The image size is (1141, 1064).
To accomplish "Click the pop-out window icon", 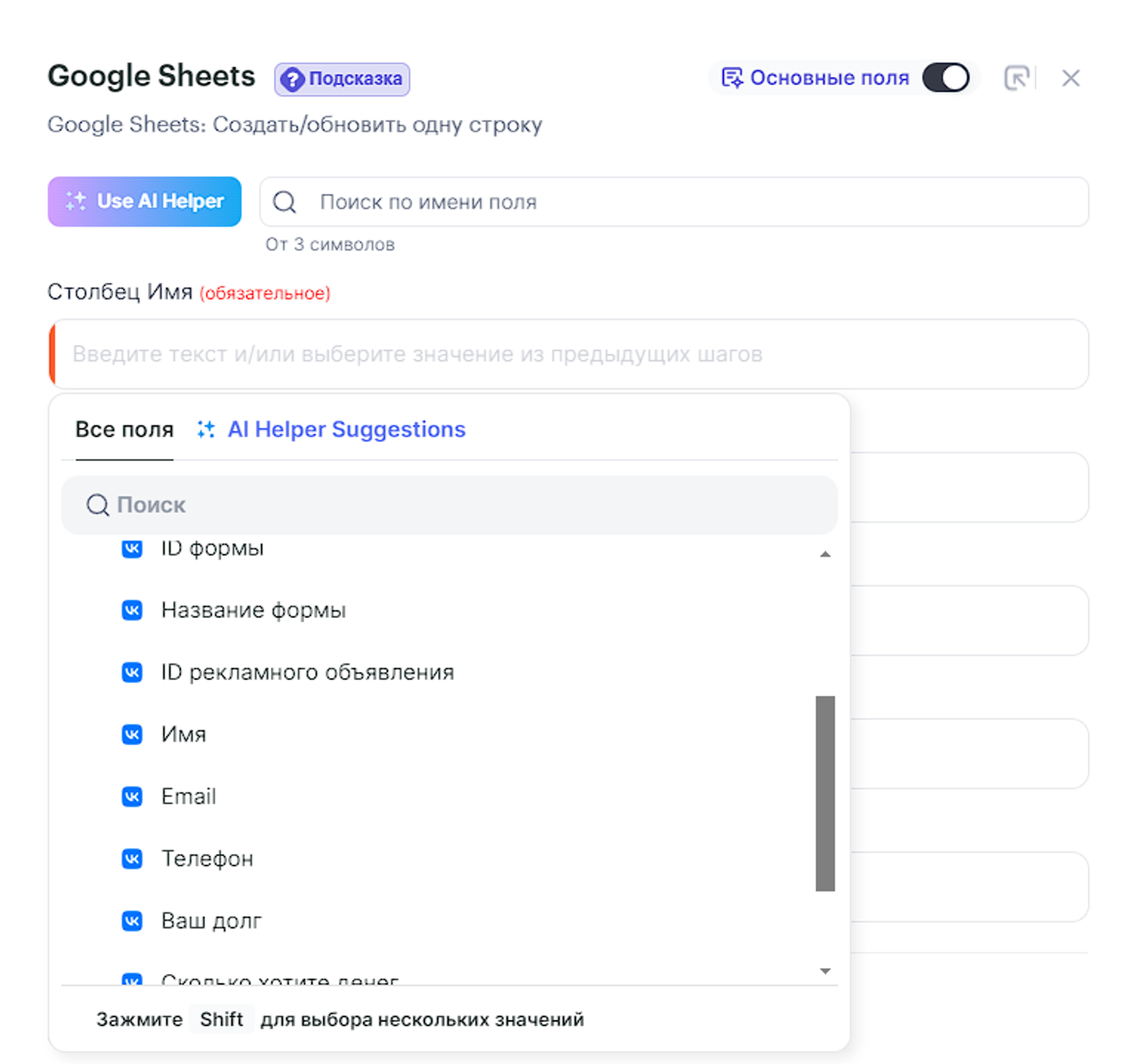I will point(1016,78).
